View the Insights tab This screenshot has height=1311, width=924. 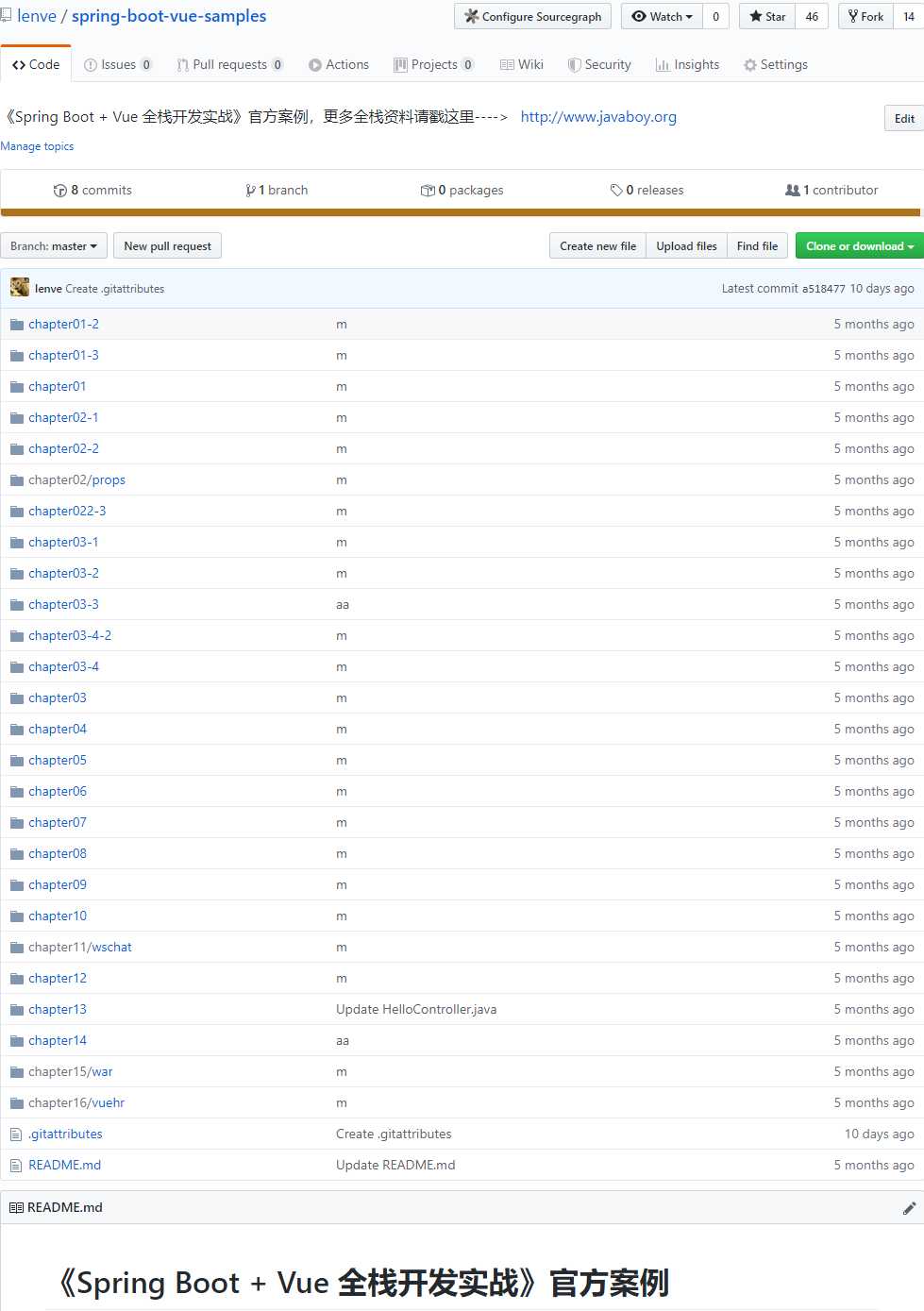688,64
